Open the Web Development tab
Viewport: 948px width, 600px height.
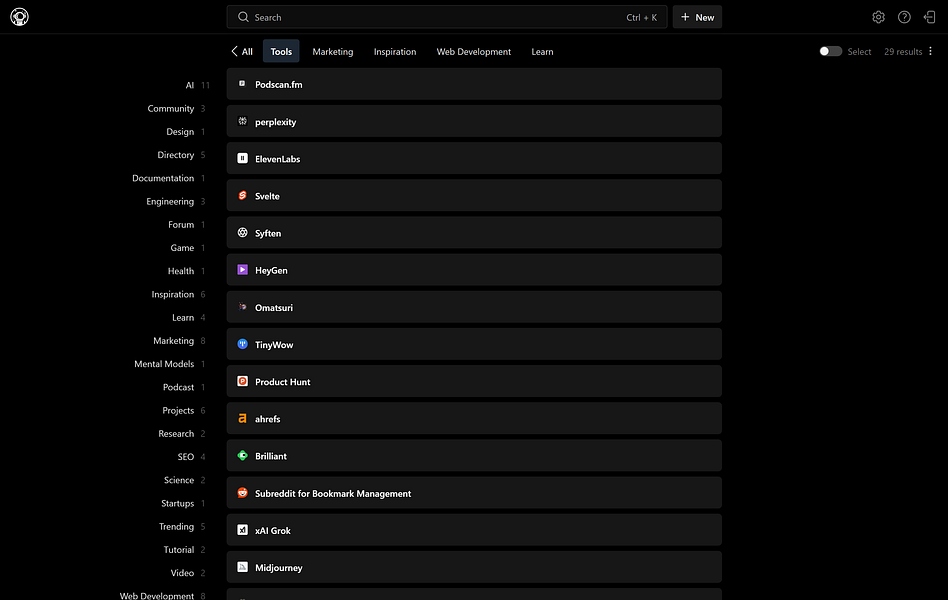pos(473,51)
